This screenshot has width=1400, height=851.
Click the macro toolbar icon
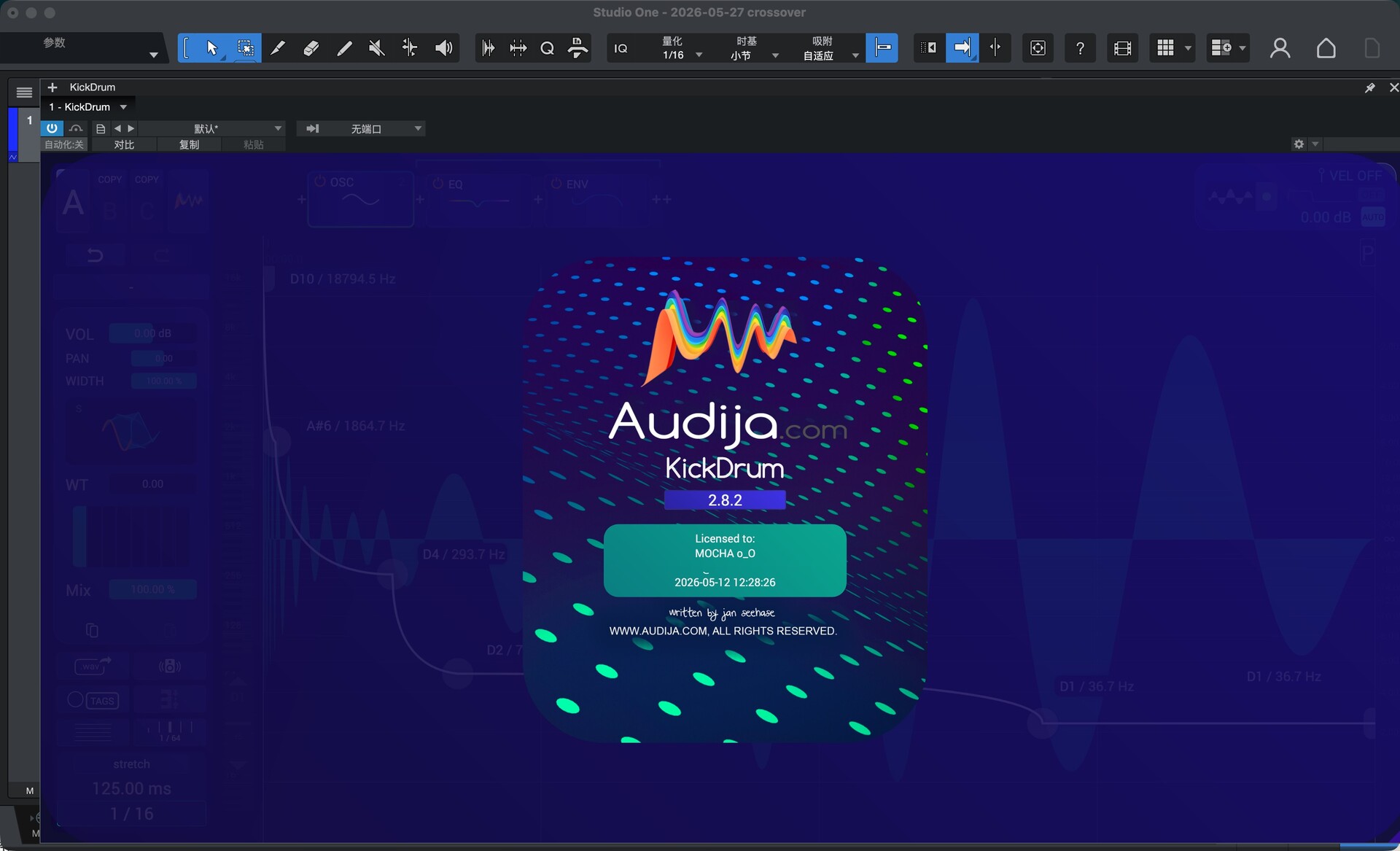pyautogui.click(x=577, y=48)
